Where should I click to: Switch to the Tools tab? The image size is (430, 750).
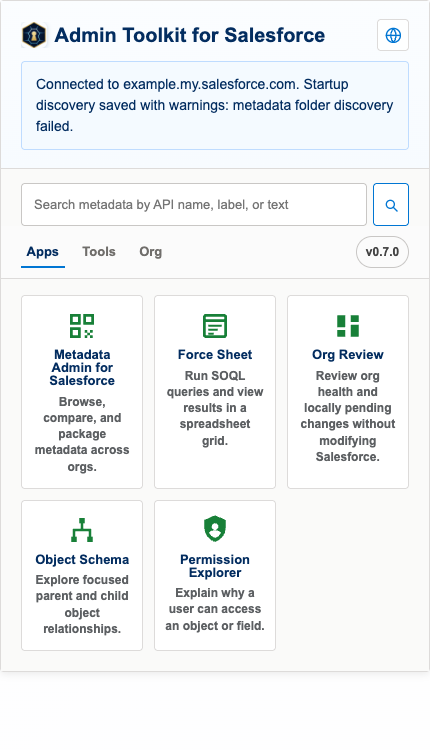(x=99, y=252)
